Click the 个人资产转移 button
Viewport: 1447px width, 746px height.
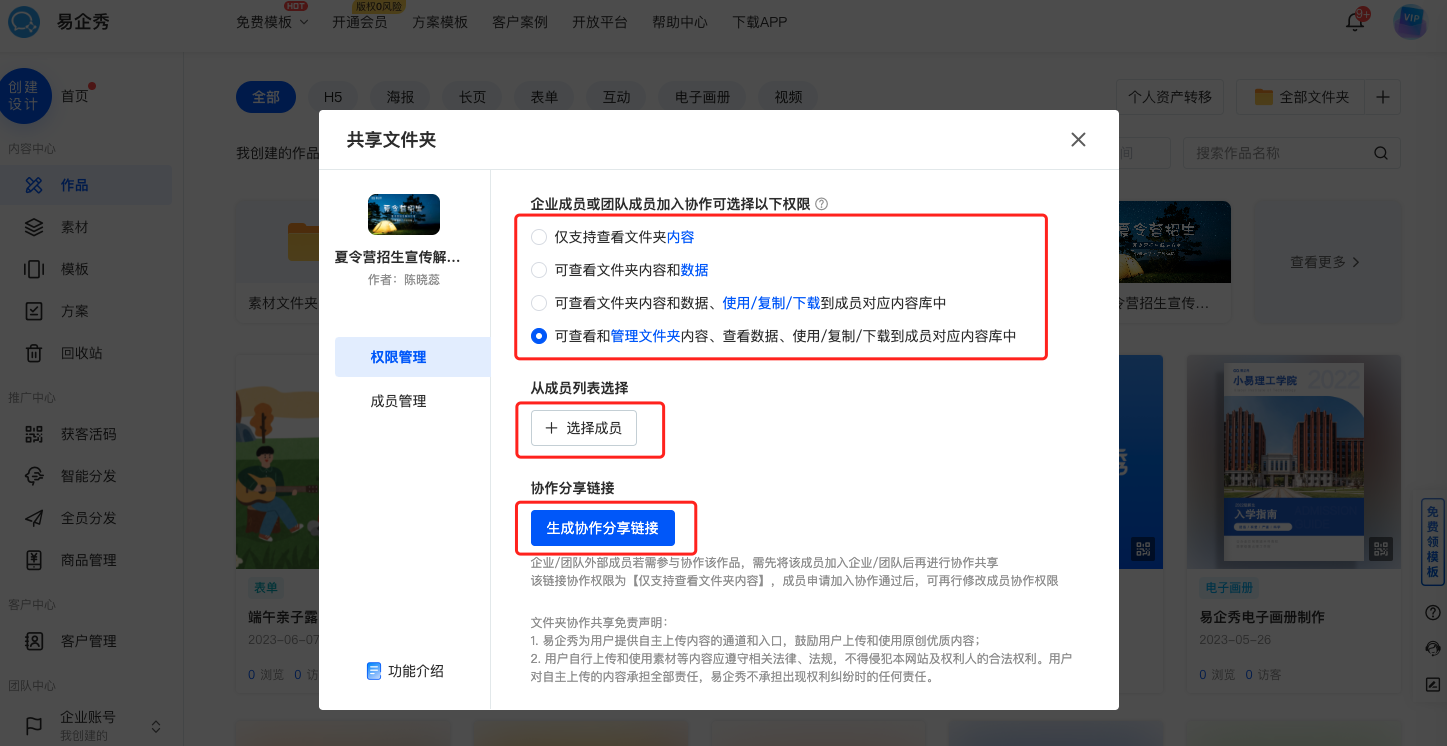pos(1170,97)
